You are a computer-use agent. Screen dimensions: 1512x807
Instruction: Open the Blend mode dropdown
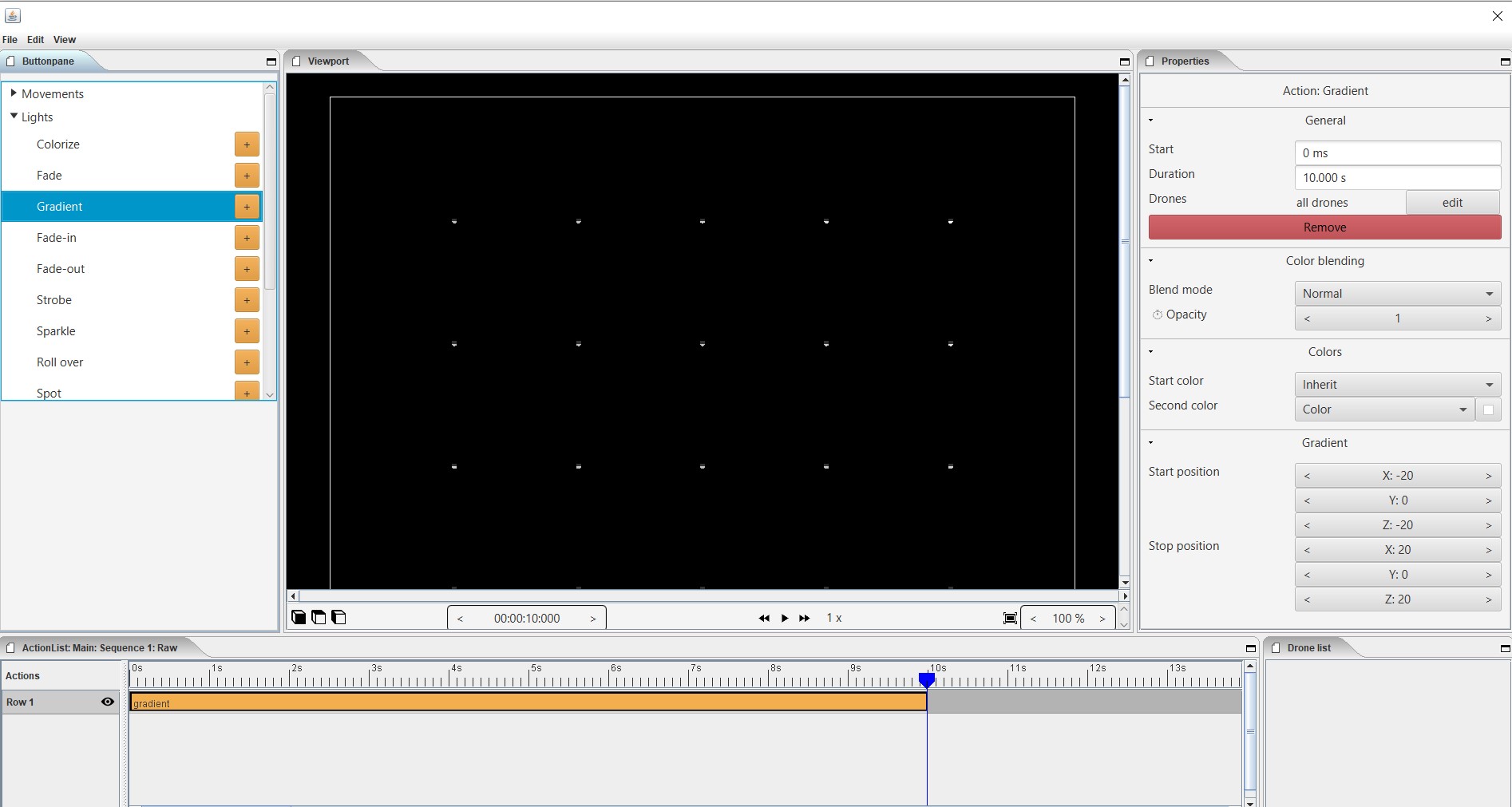point(1398,294)
